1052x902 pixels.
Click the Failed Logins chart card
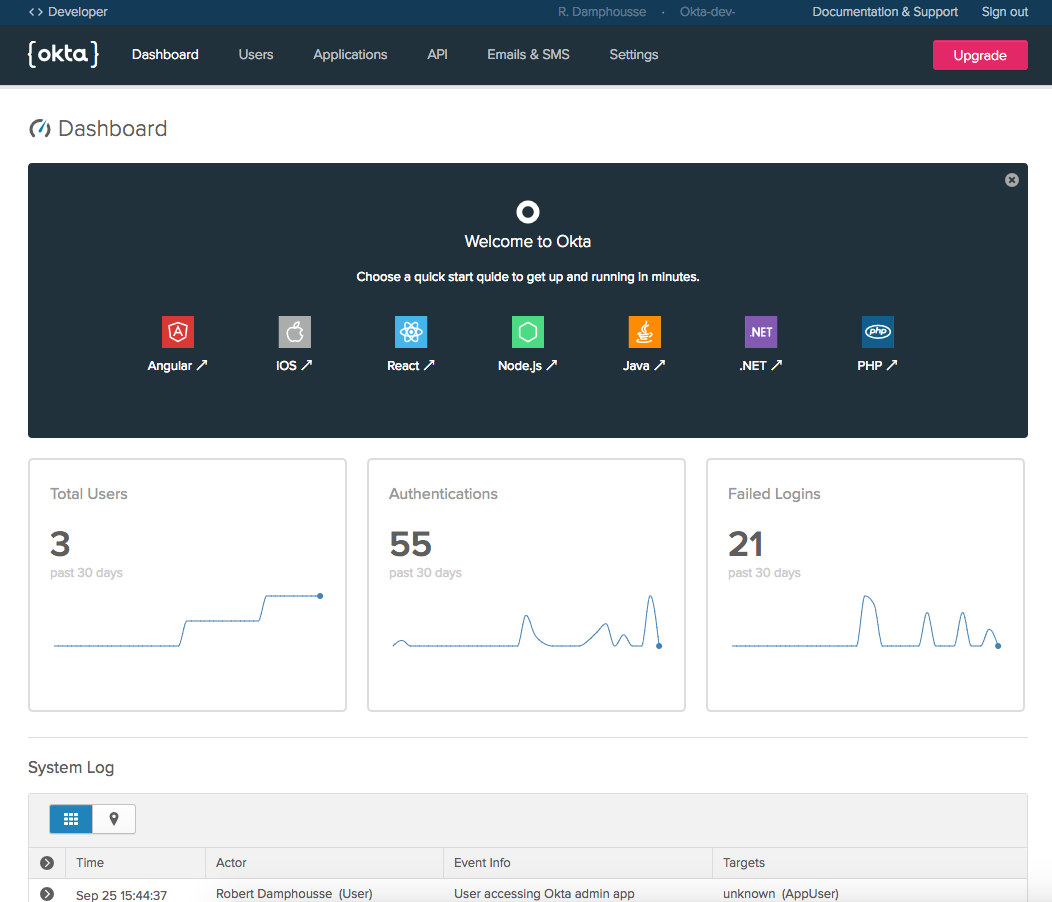[865, 585]
